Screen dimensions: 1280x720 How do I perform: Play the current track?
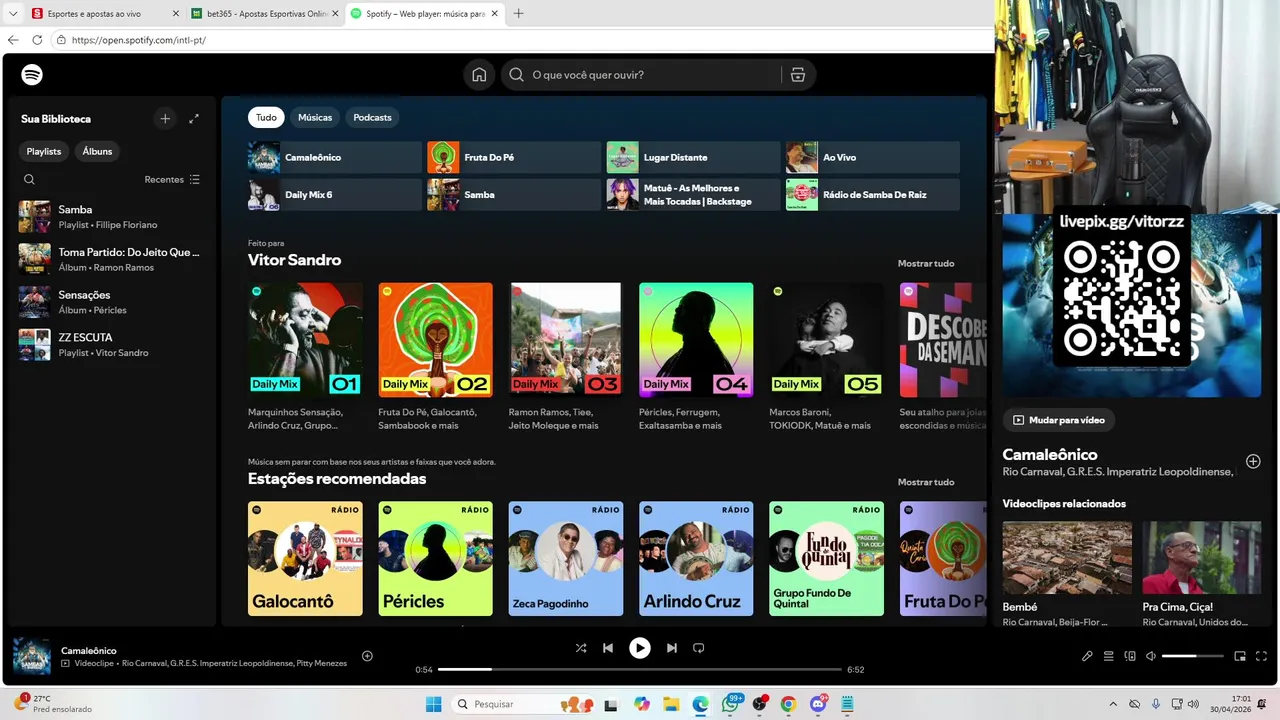640,648
